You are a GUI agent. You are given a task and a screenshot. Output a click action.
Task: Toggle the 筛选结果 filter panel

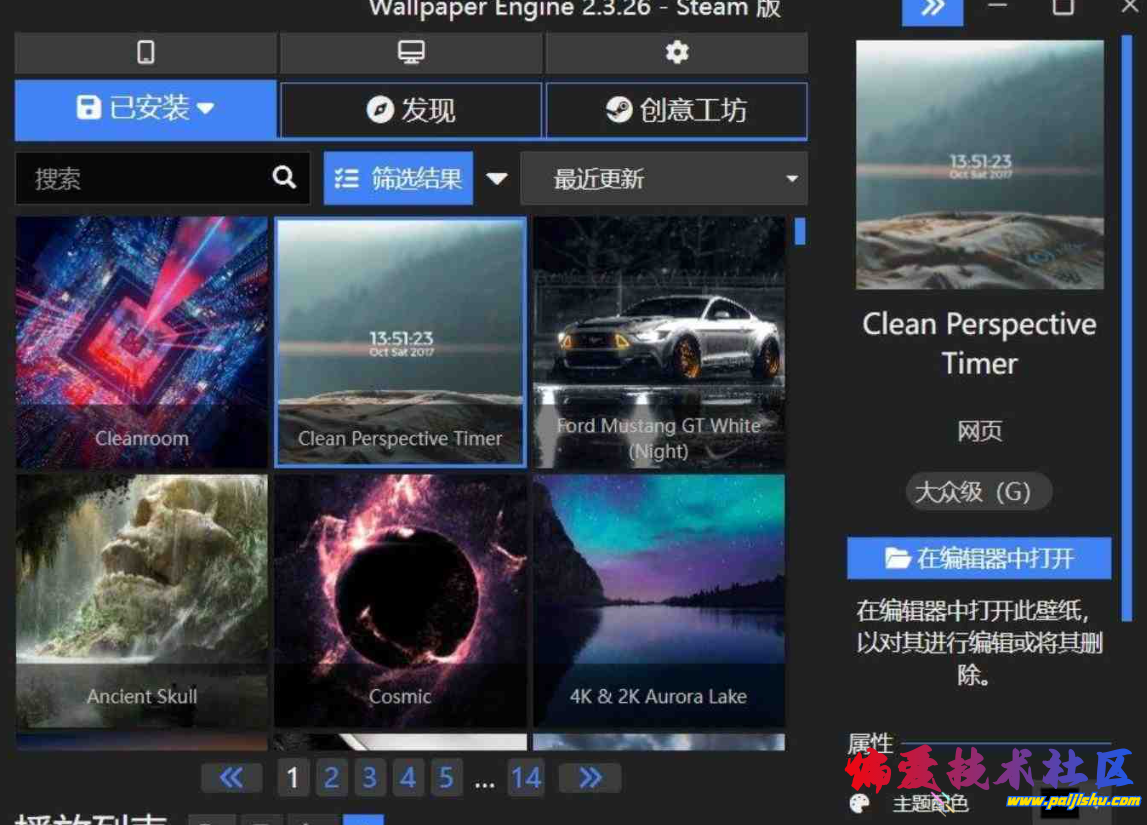398,178
